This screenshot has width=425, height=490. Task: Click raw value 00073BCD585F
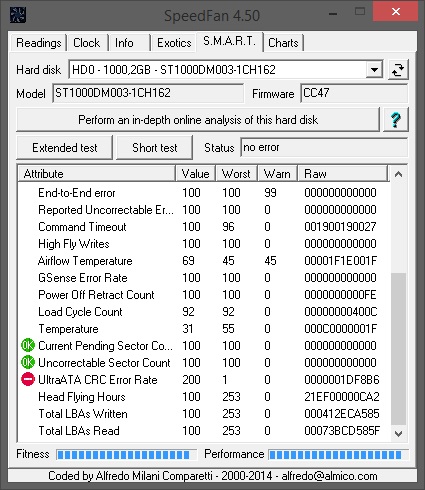coord(342,431)
